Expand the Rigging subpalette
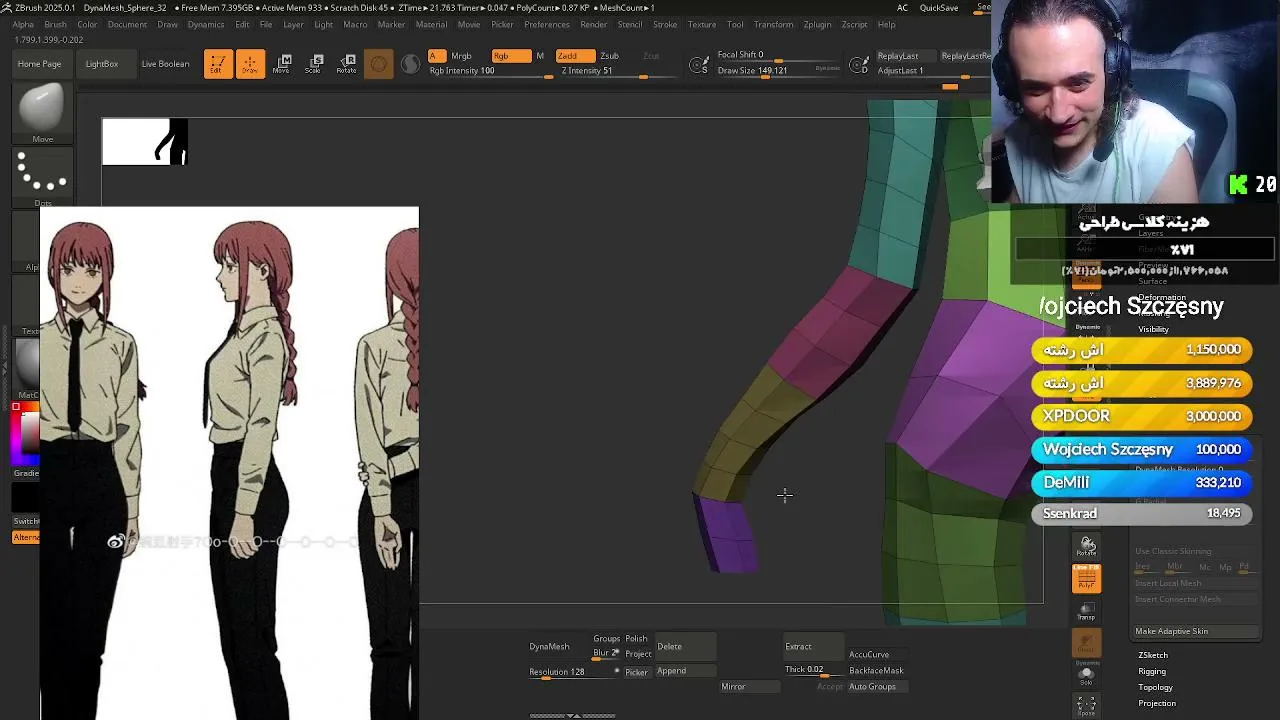1280x720 pixels. pyautogui.click(x=1152, y=671)
